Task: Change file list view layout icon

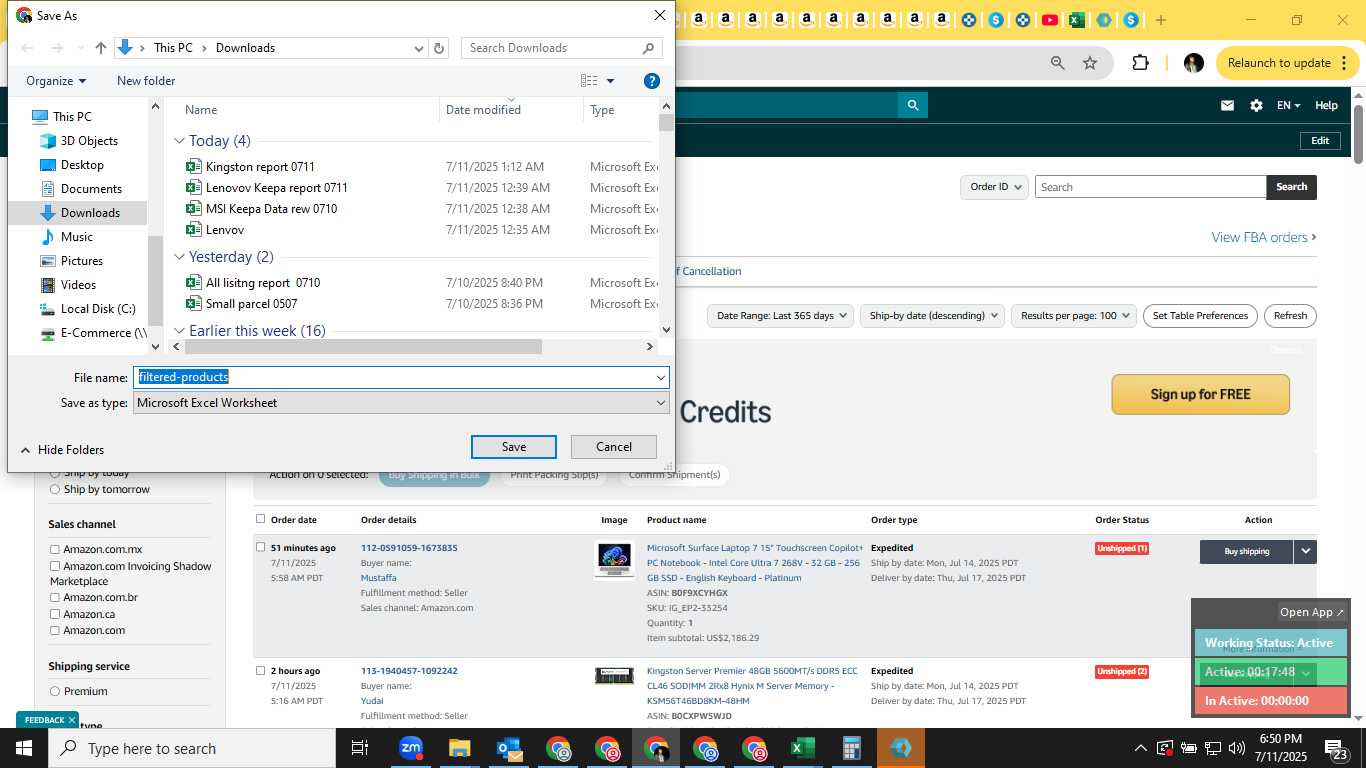Action: tap(589, 81)
